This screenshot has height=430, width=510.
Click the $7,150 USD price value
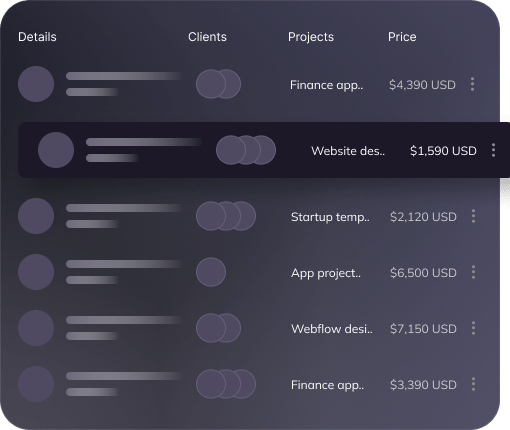(423, 329)
